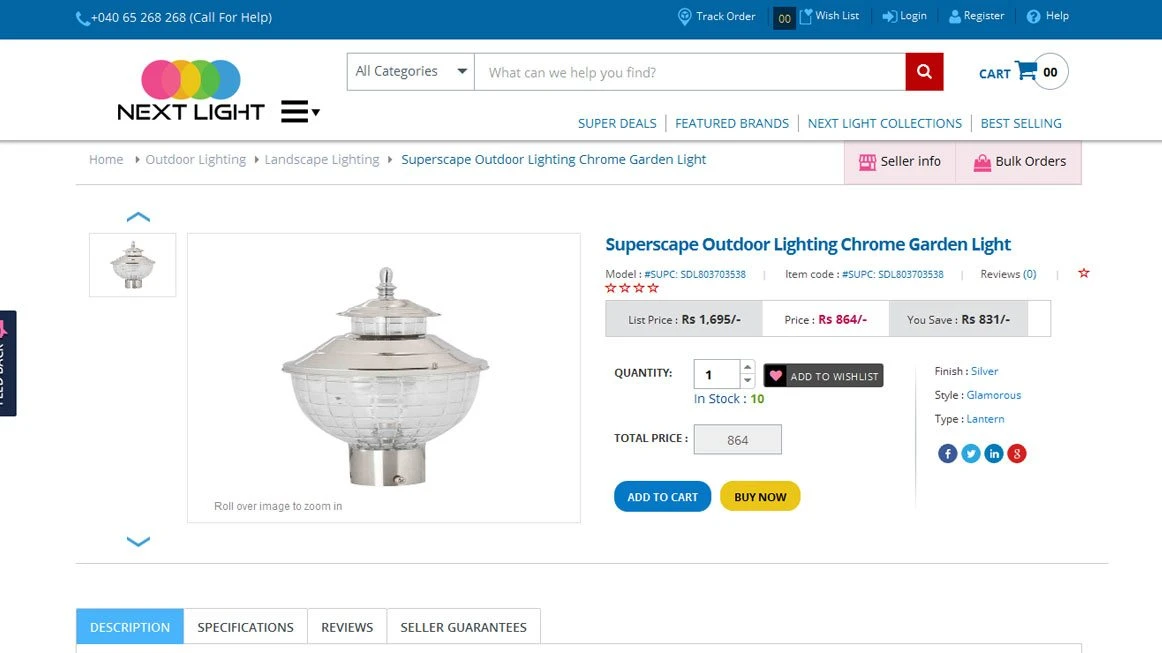
Task: Click the Track Order location icon
Action: [x=685, y=17]
